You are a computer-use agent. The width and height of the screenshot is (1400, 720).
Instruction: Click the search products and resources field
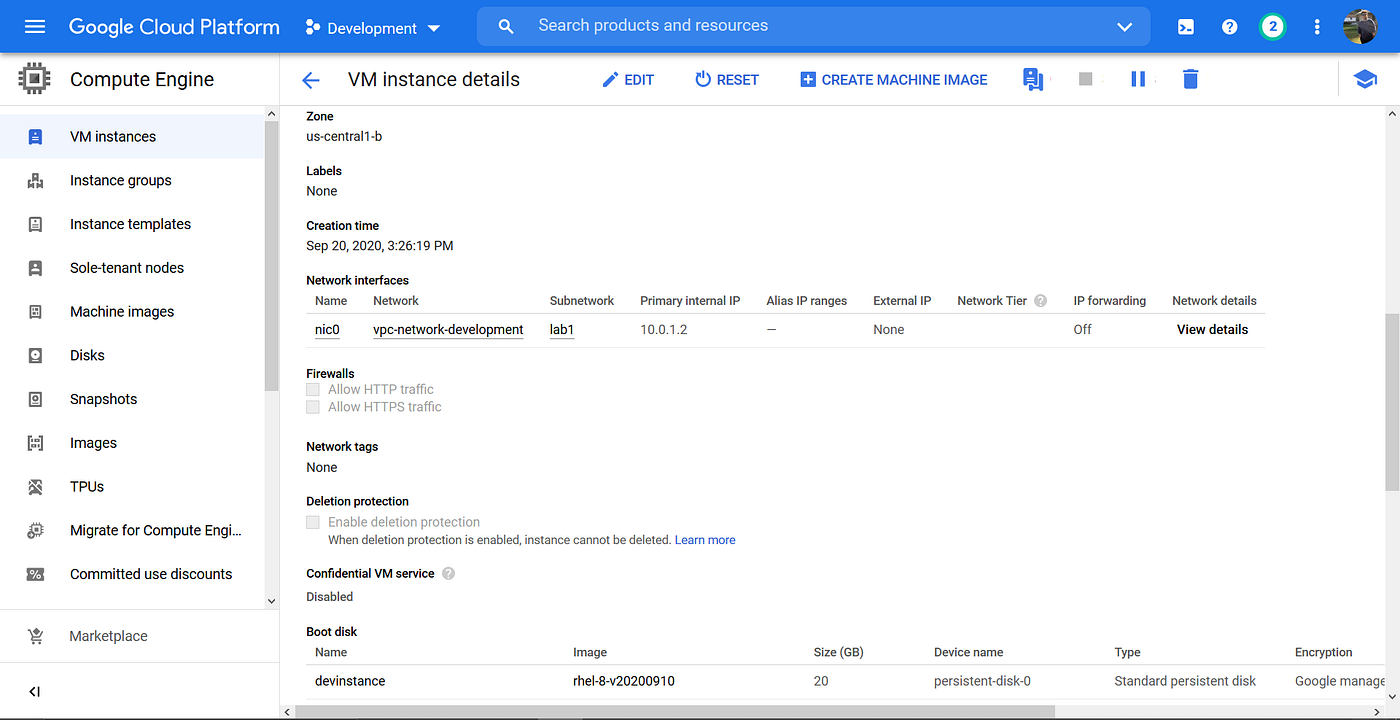(x=812, y=26)
